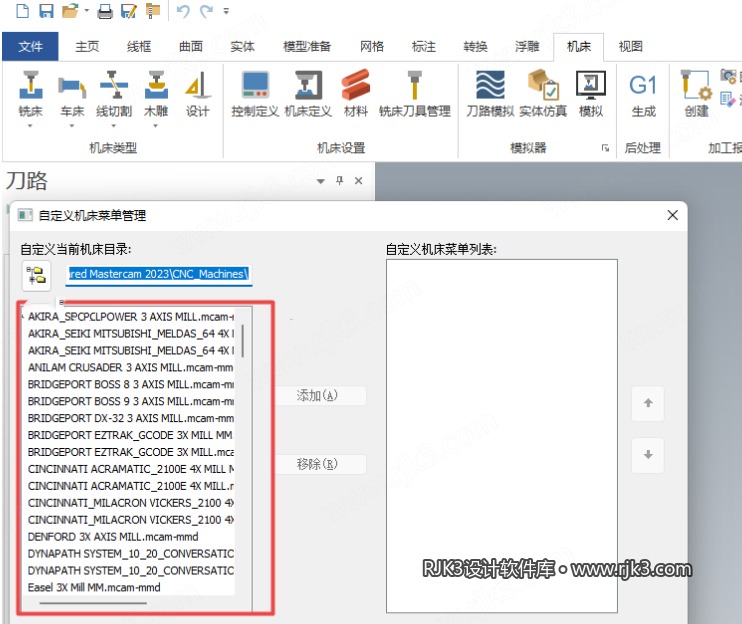Viewport: 742px width, 624px height.
Task: Select BRIDGEPORT BOSS 9 3 AXIS MILL
Action: coord(131,401)
